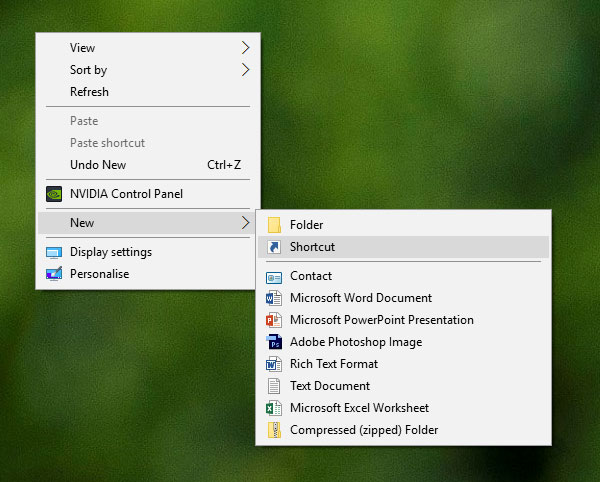600x482 pixels.
Task: Create a new Rich Text Format file
Action: point(404,364)
